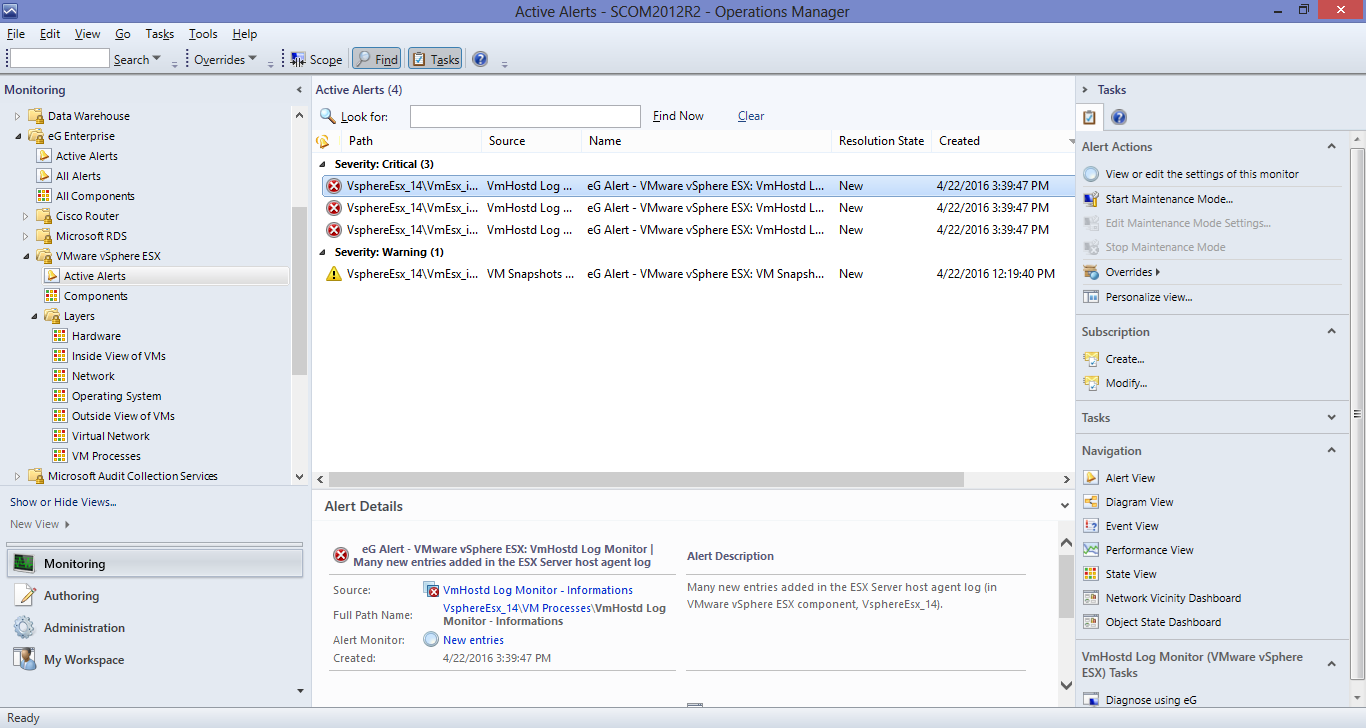Screen dimensions: 1366x728
Task: Open the Tools menu
Action: [x=203, y=34]
